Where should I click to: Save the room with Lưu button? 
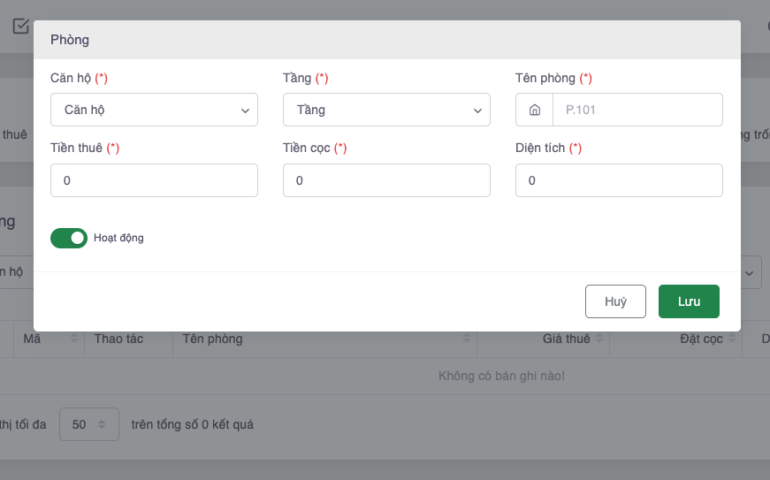[689, 301]
